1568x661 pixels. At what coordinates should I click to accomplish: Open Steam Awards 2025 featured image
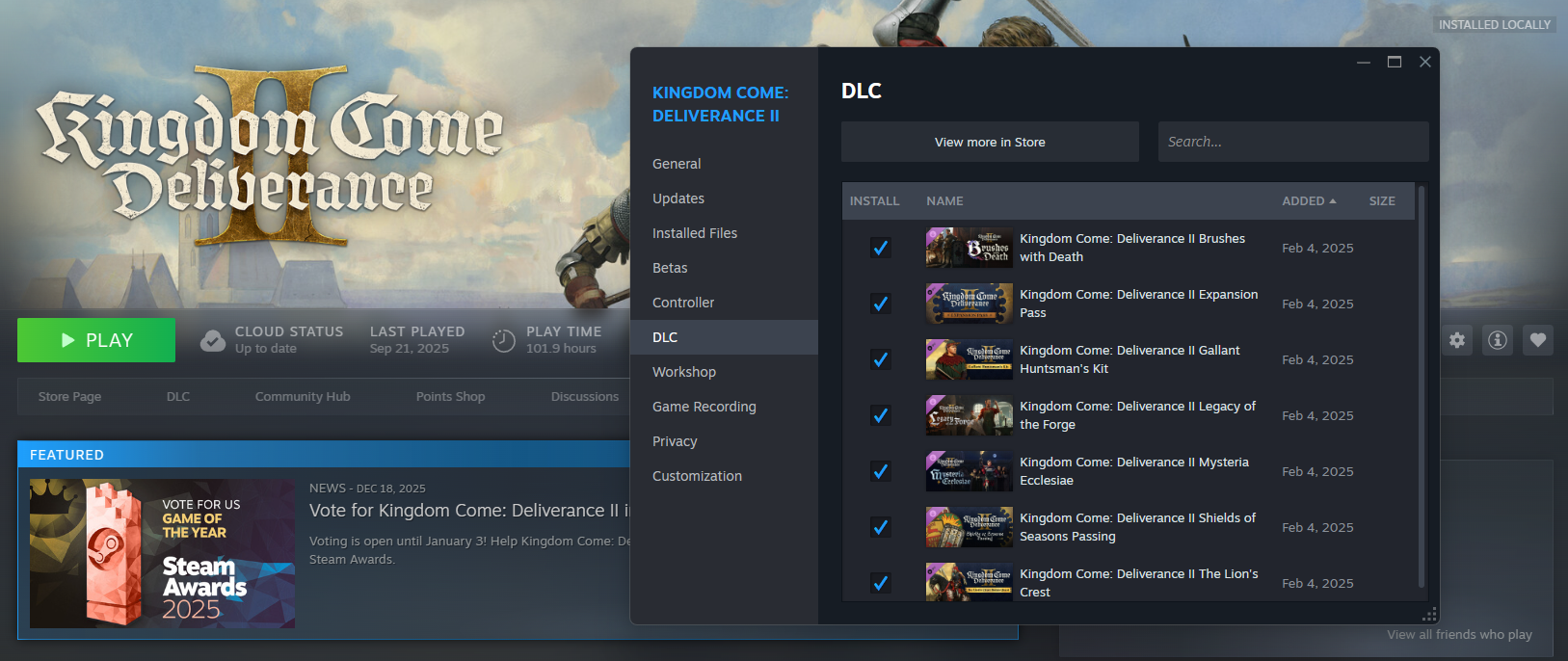coord(162,554)
